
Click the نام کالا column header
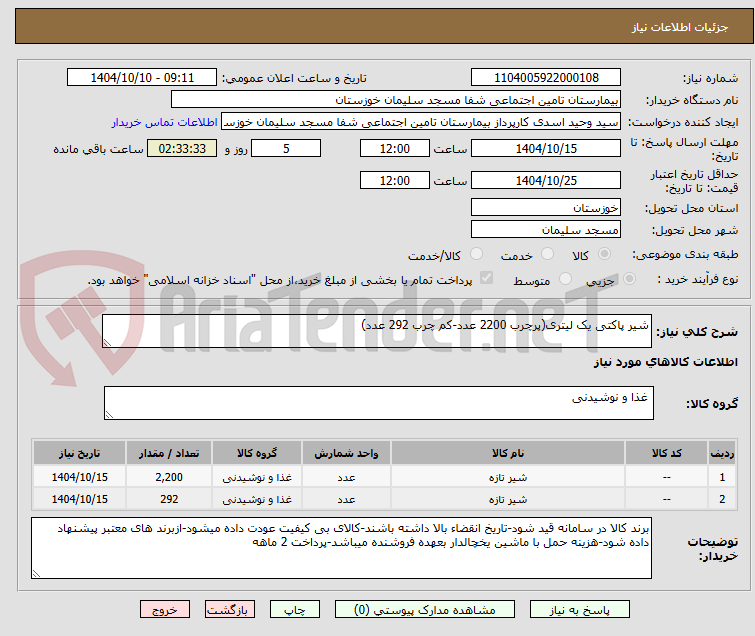[x=508, y=453]
